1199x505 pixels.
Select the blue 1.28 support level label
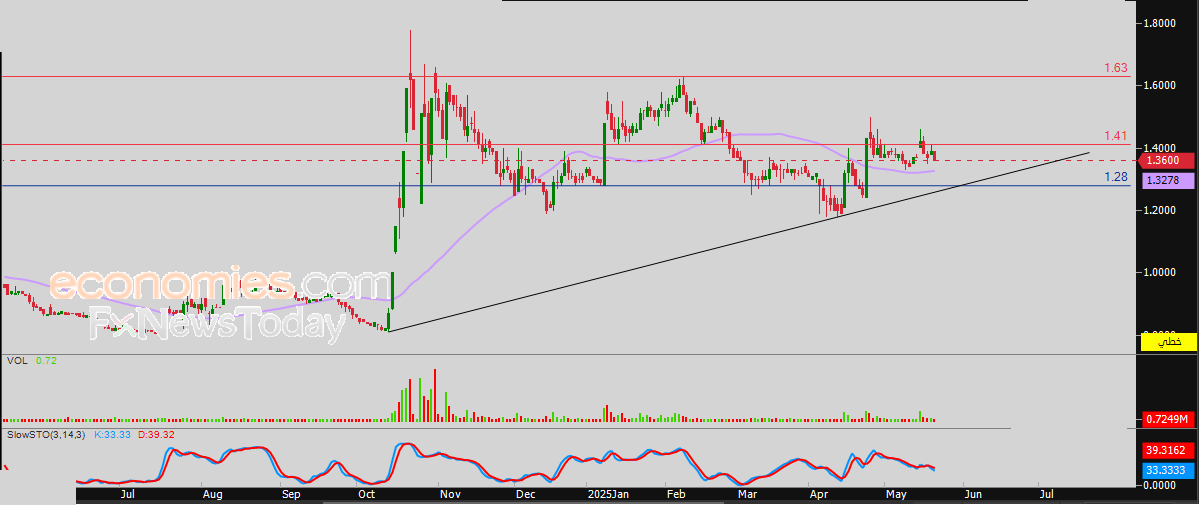[x=1115, y=177]
